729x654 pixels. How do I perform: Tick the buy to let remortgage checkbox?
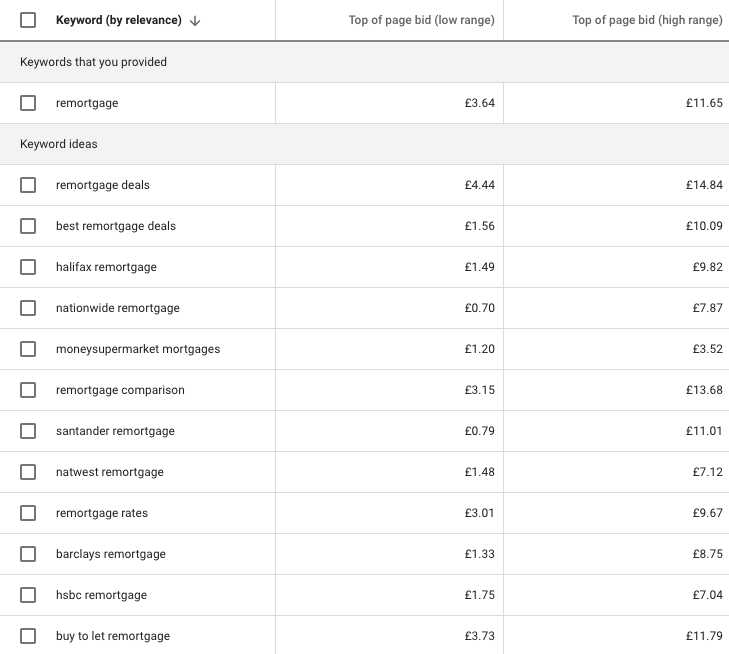(28, 636)
